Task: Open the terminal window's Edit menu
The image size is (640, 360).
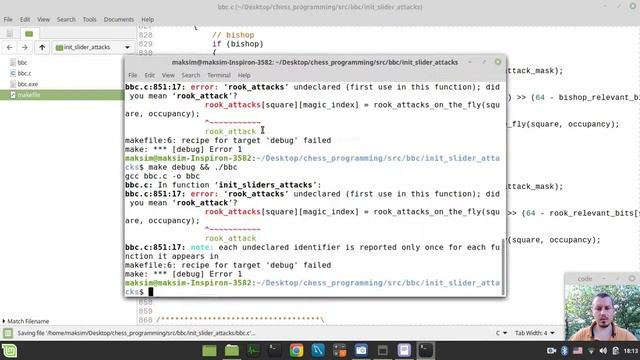Action: point(149,75)
